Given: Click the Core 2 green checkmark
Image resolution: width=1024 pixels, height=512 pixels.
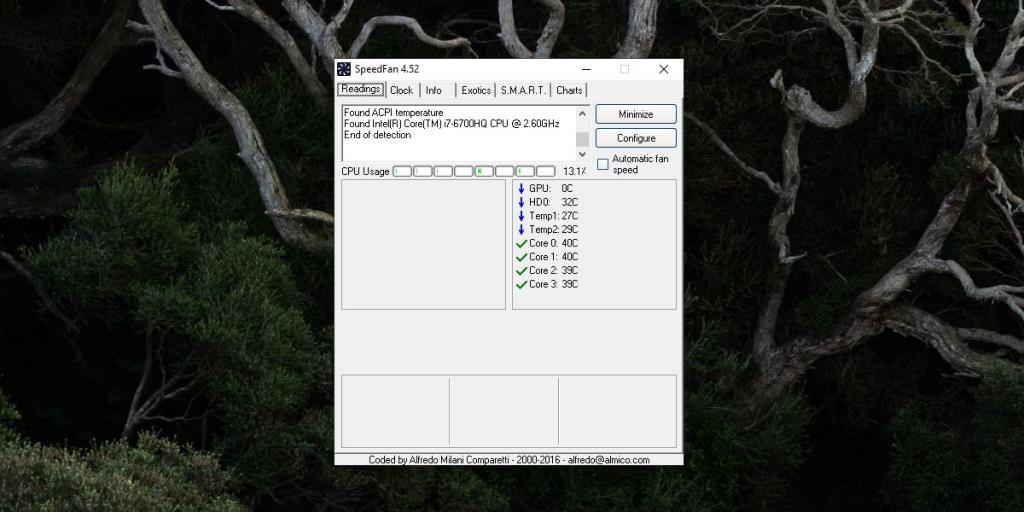Looking at the screenshot, I should (521, 271).
